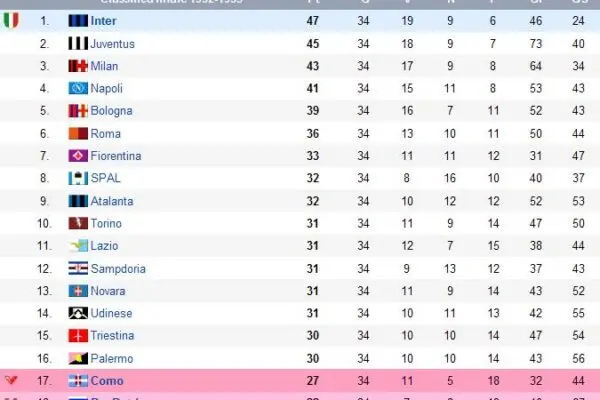Open the Palermo team link
The image size is (600, 400).
[x=111, y=358]
